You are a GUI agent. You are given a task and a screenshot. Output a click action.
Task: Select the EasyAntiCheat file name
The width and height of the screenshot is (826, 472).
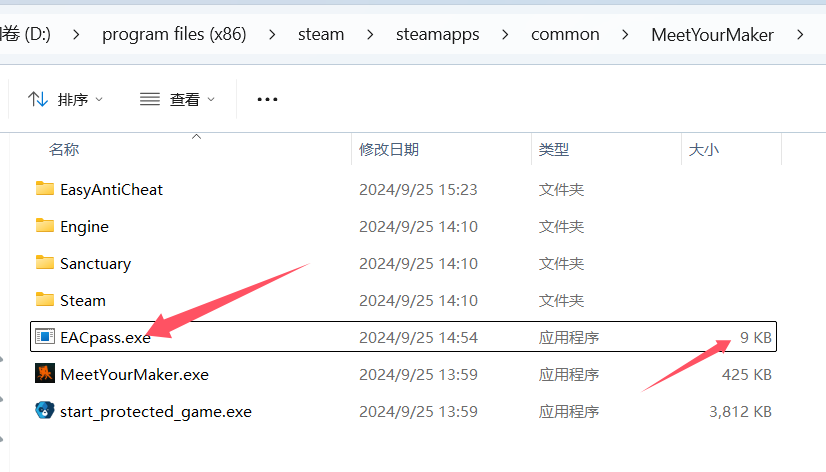point(111,190)
